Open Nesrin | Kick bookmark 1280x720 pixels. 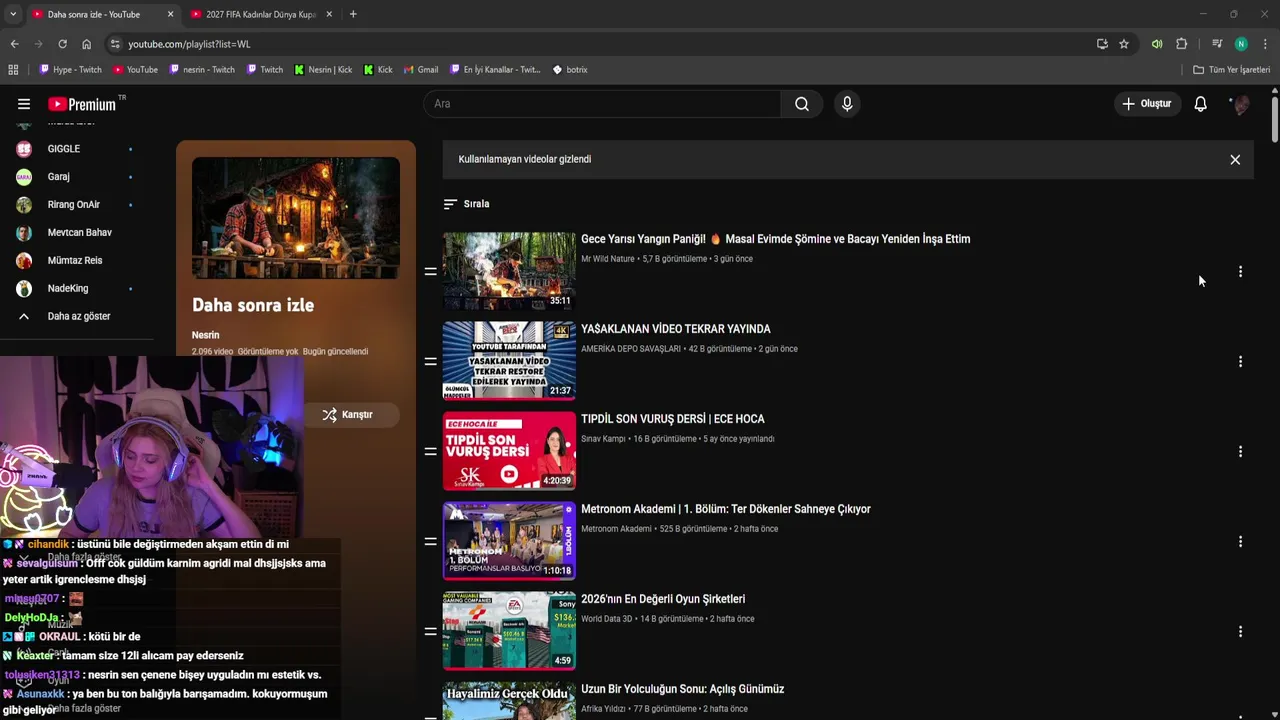tap(323, 70)
